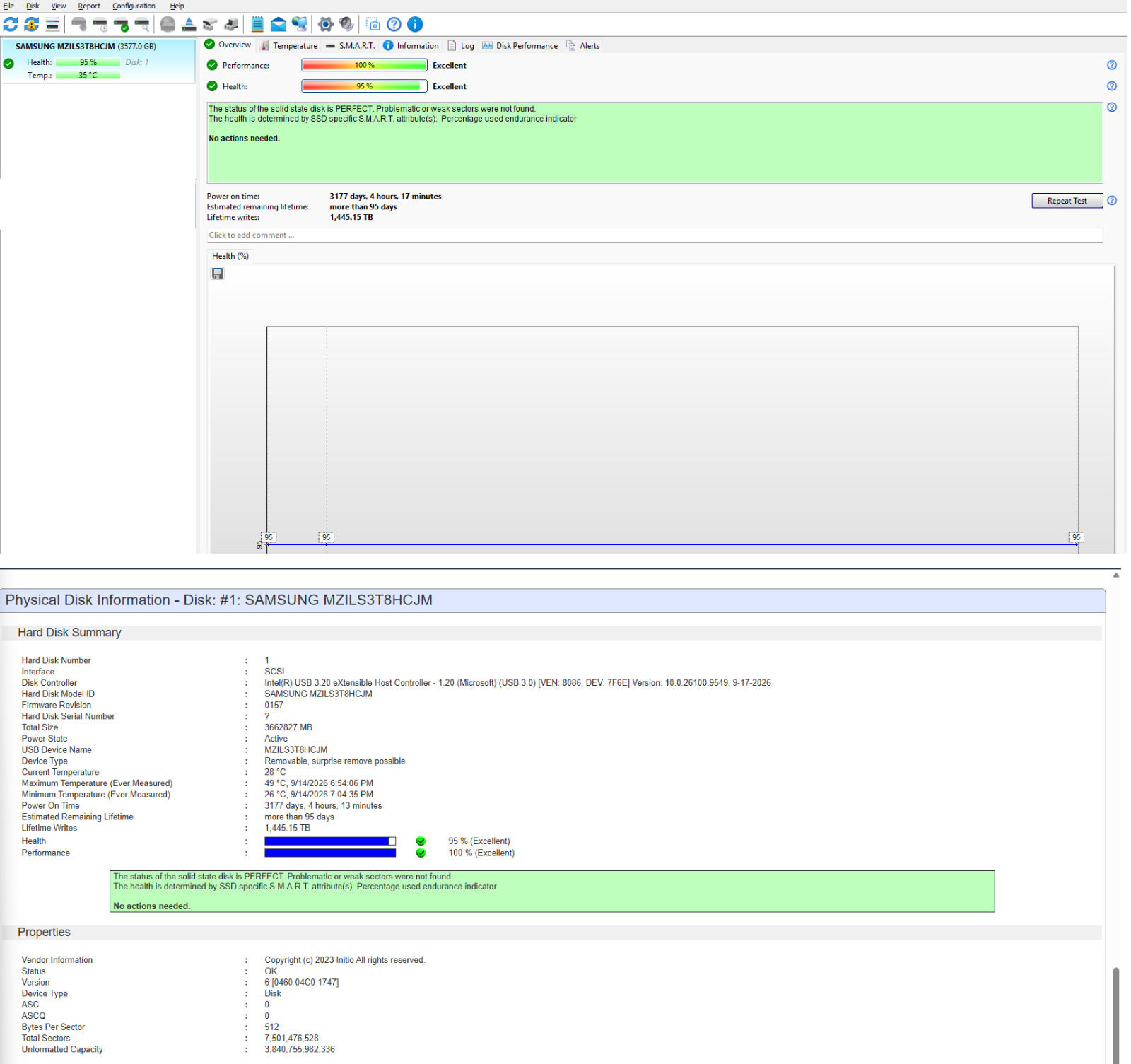Click green check next to 95 % (Excellent)
Viewport: 1131px width, 1064px height.
point(421,841)
